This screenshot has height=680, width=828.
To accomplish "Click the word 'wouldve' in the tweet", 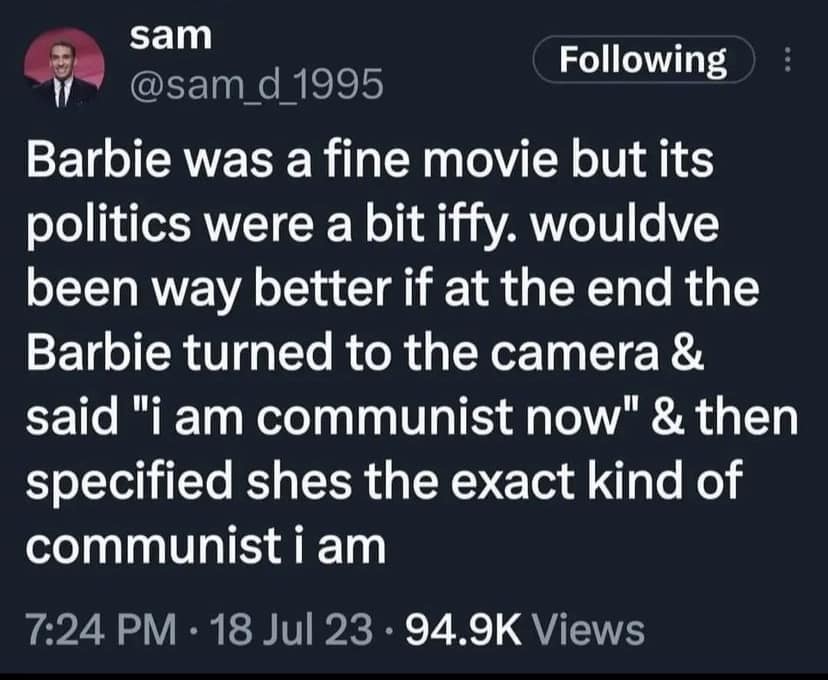I will pyautogui.click(x=625, y=226).
